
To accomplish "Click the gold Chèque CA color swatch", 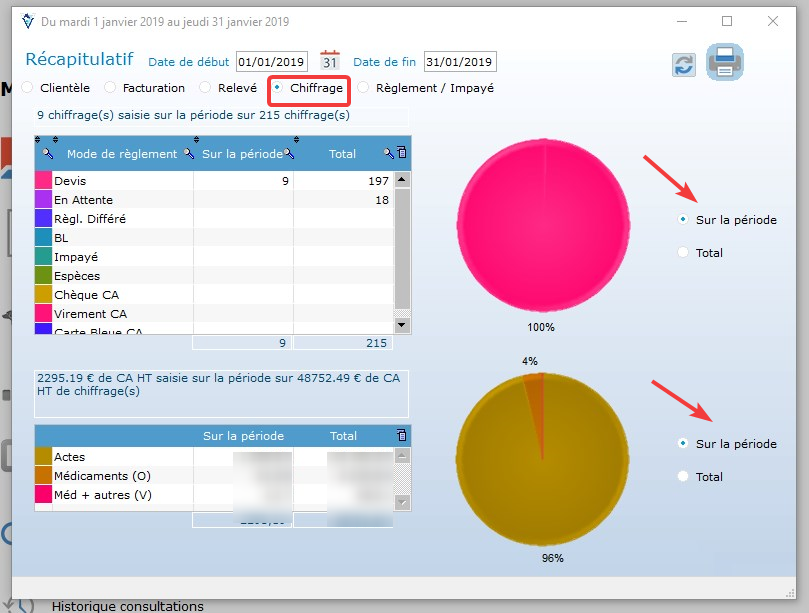I will click(x=43, y=294).
